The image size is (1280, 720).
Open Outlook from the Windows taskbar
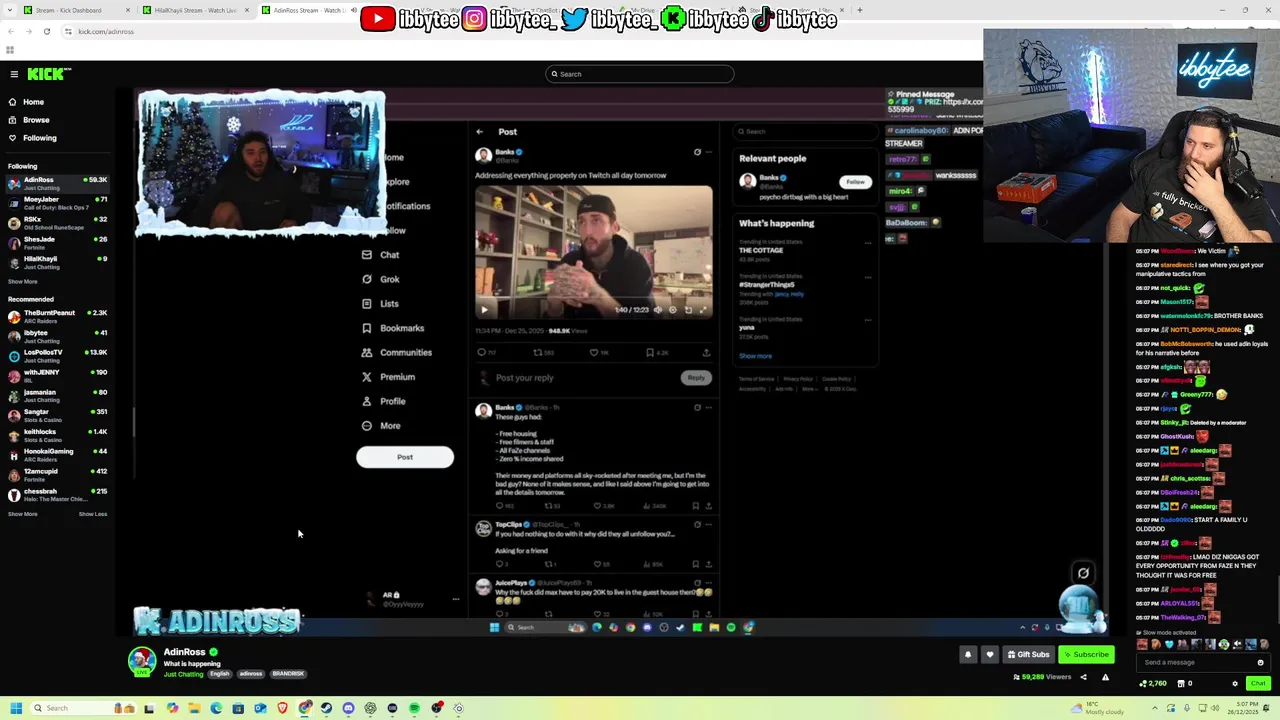(260, 708)
